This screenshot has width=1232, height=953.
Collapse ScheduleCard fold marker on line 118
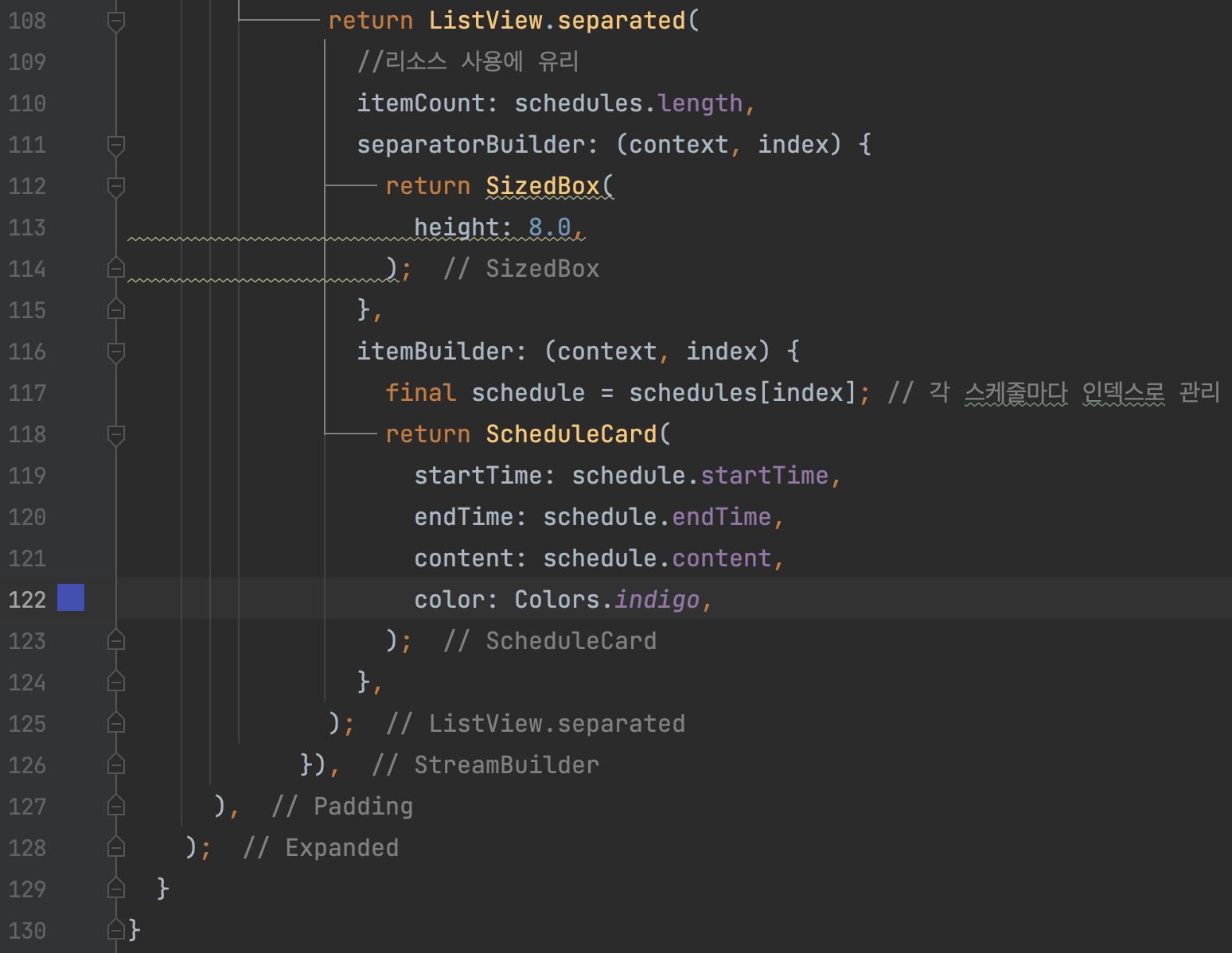tap(116, 435)
